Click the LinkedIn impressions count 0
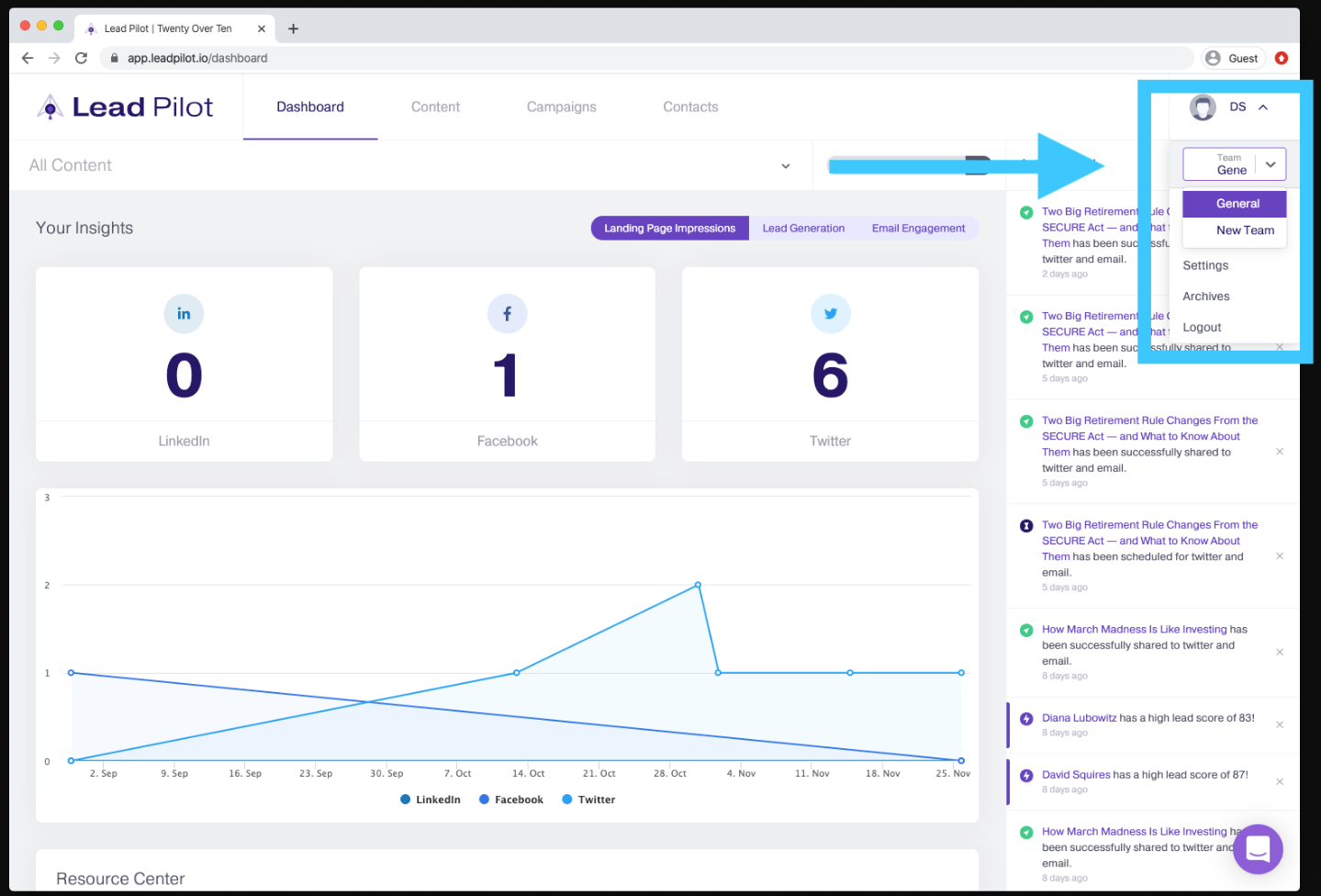The height and width of the screenshot is (896, 1321). (x=184, y=376)
